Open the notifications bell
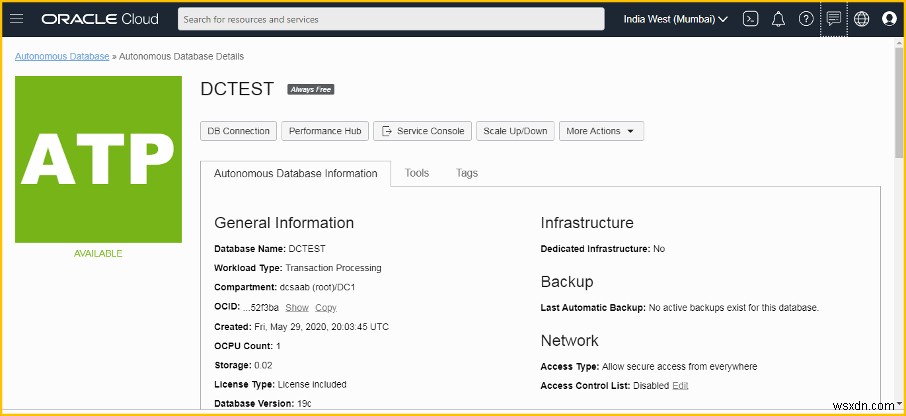906x416 pixels. 778,19
